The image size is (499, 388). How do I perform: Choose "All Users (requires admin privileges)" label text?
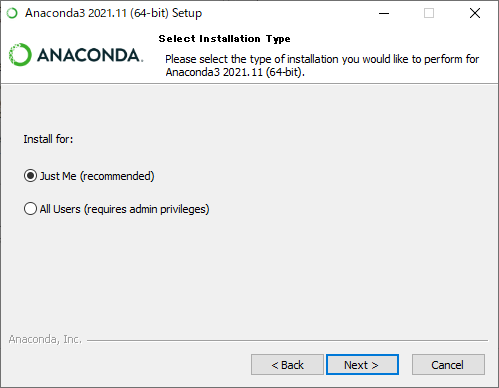click(x=124, y=209)
